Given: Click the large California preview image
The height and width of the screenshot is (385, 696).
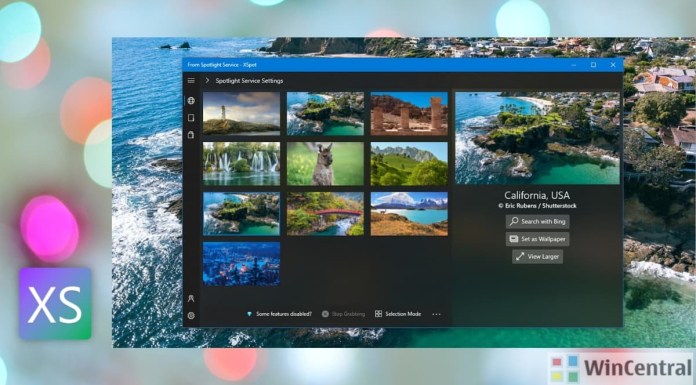Looking at the screenshot, I should pos(537,138).
